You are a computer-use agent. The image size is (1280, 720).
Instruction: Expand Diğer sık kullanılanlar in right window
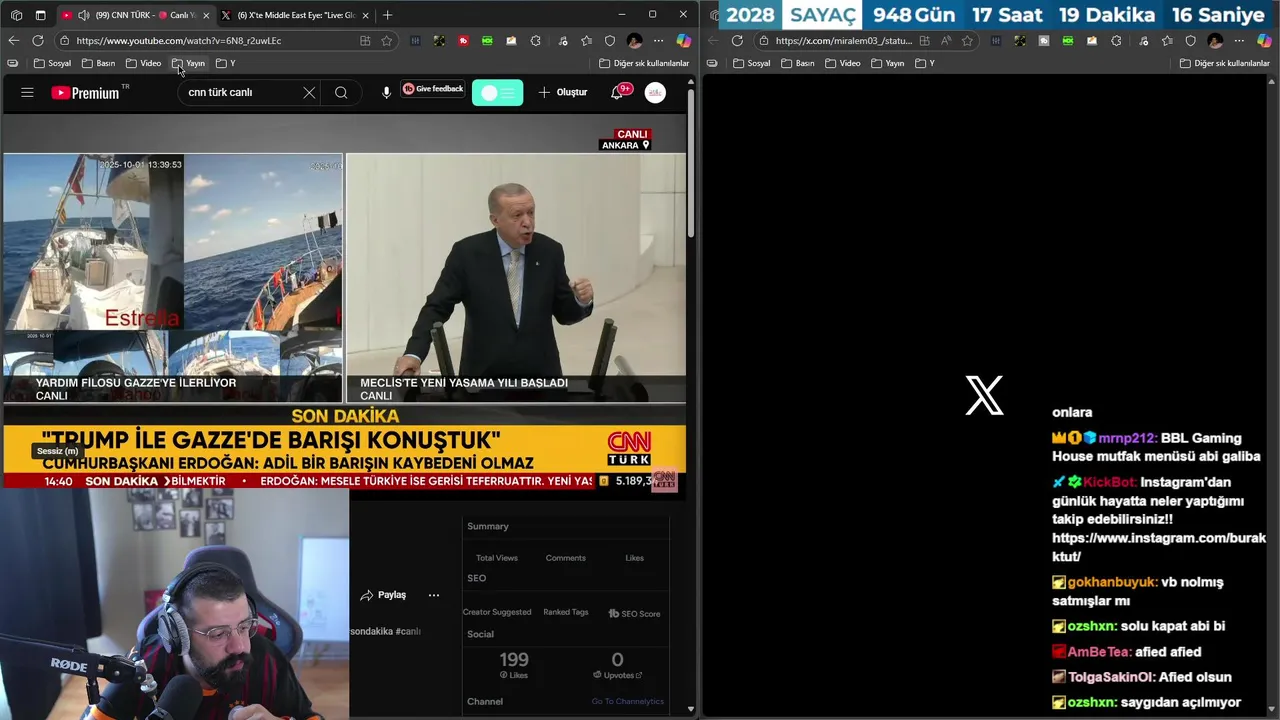(1225, 63)
